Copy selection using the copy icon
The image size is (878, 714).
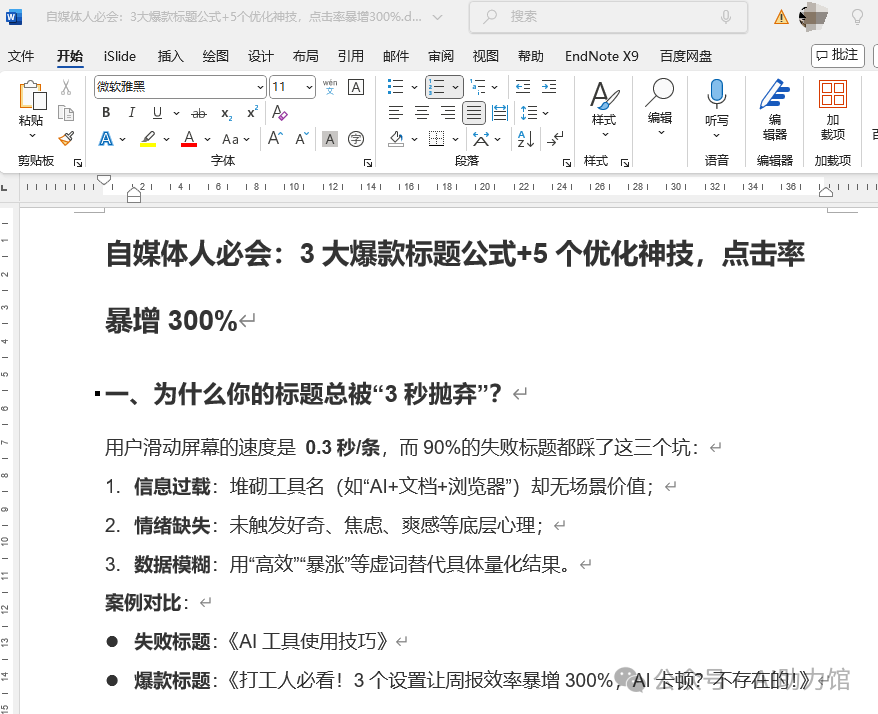point(67,113)
